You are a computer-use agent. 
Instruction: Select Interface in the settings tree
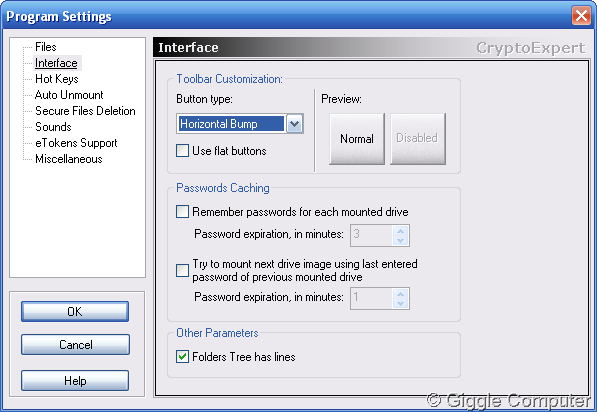tap(56, 63)
